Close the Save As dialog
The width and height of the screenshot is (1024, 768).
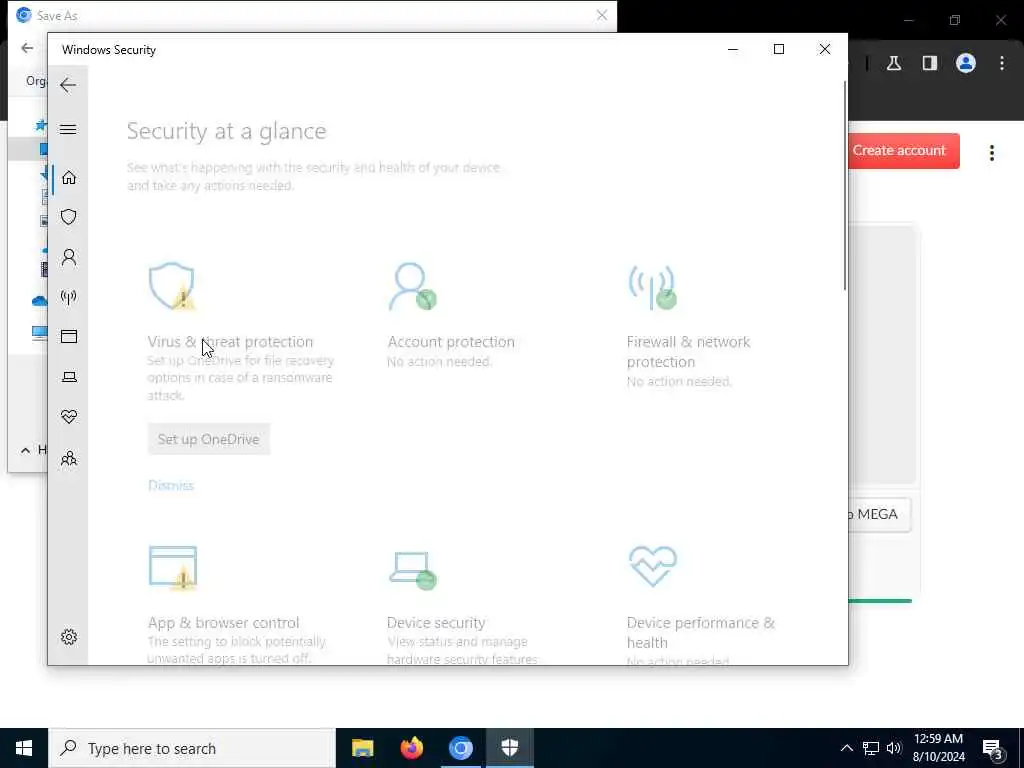pos(601,15)
